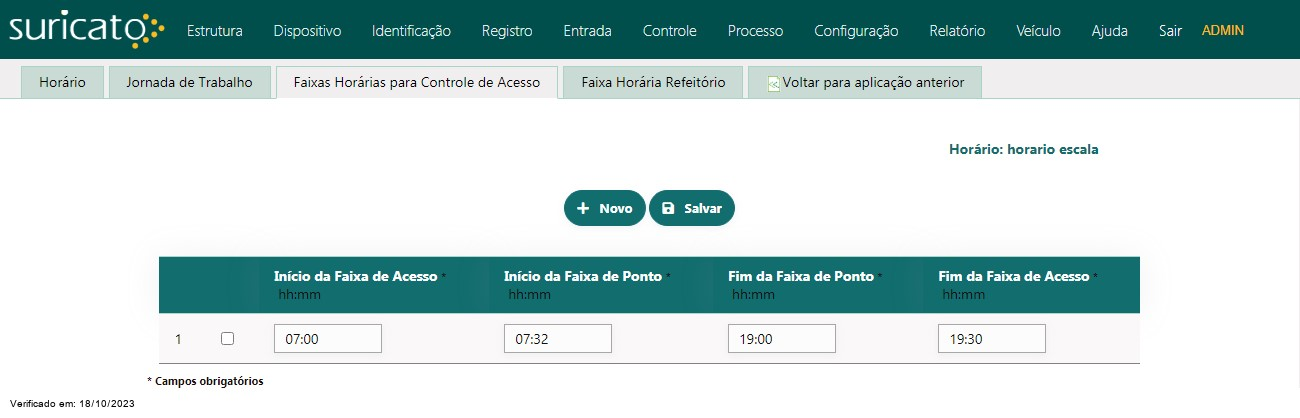
Task: Click the Suricato logo
Action: point(86,30)
